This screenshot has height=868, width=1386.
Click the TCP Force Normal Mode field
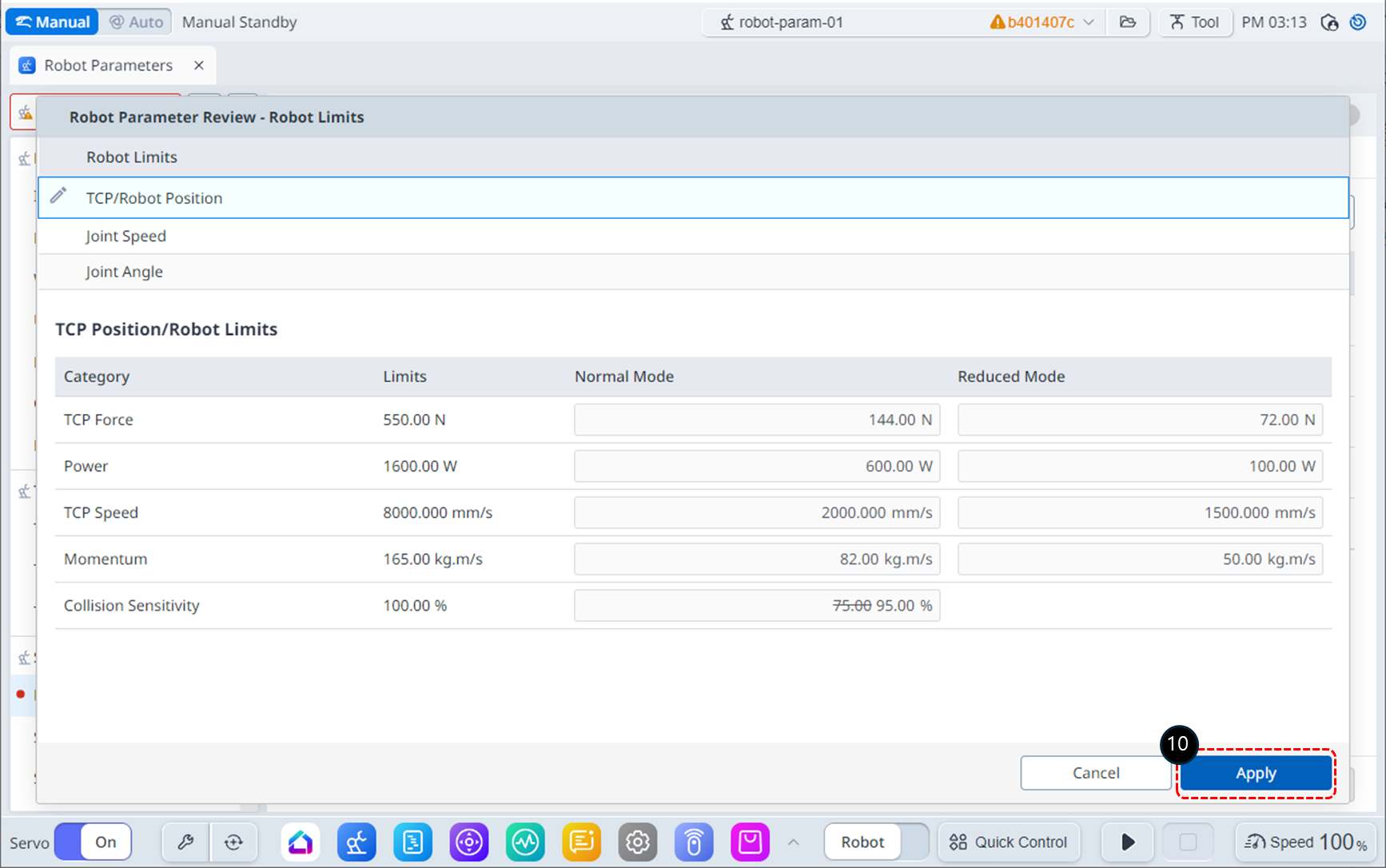coord(756,420)
